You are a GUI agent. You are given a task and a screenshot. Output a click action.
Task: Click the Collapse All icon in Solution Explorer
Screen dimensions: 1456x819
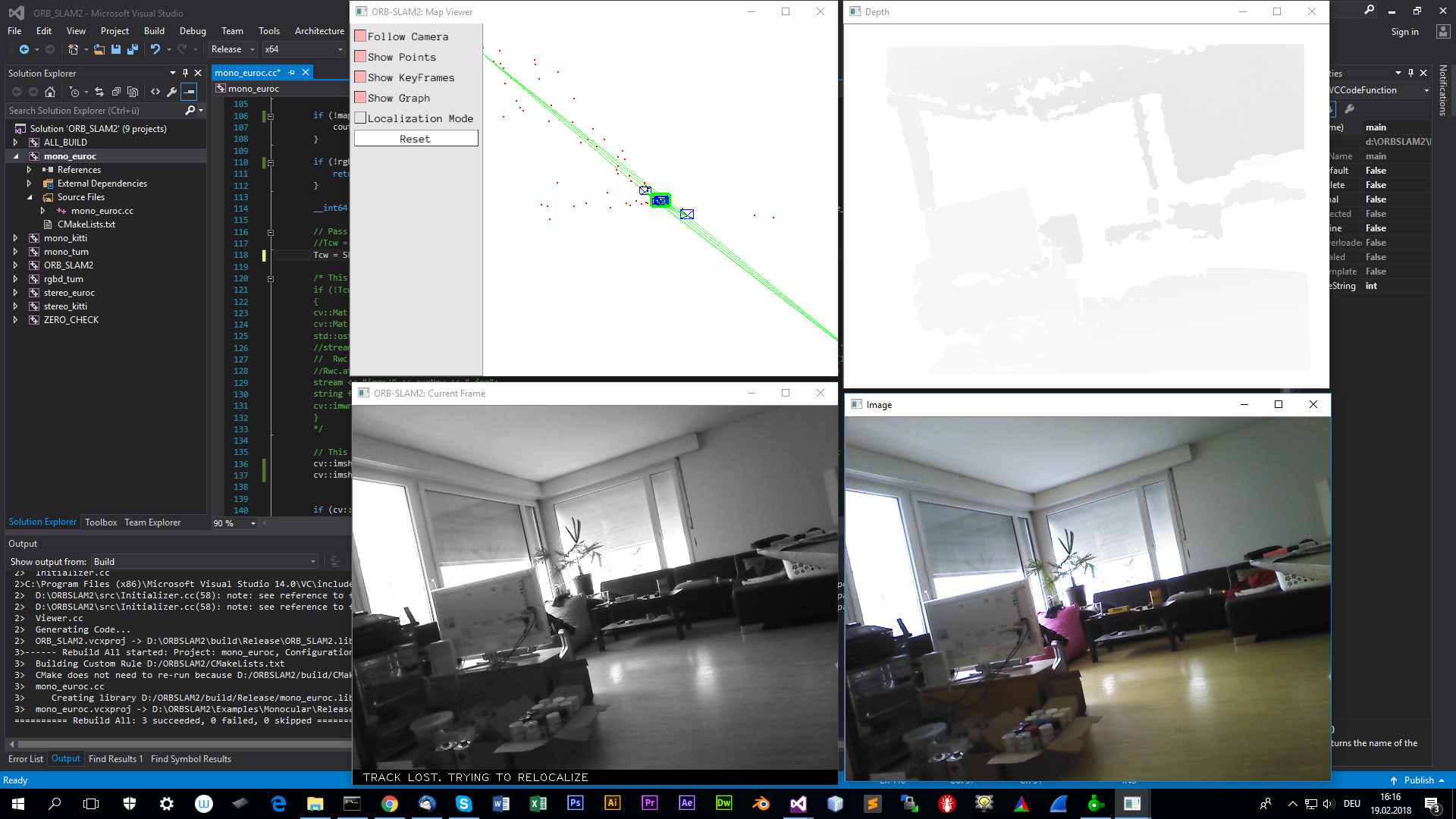(116, 92)
